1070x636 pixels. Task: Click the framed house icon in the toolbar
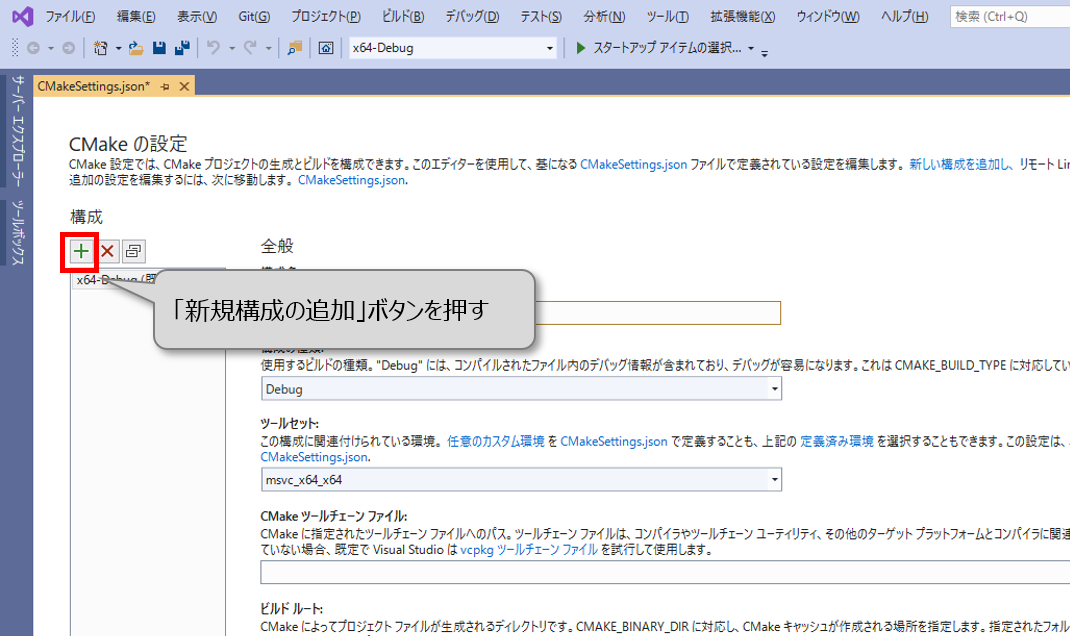pyautogui.click(x=326, y=48)
